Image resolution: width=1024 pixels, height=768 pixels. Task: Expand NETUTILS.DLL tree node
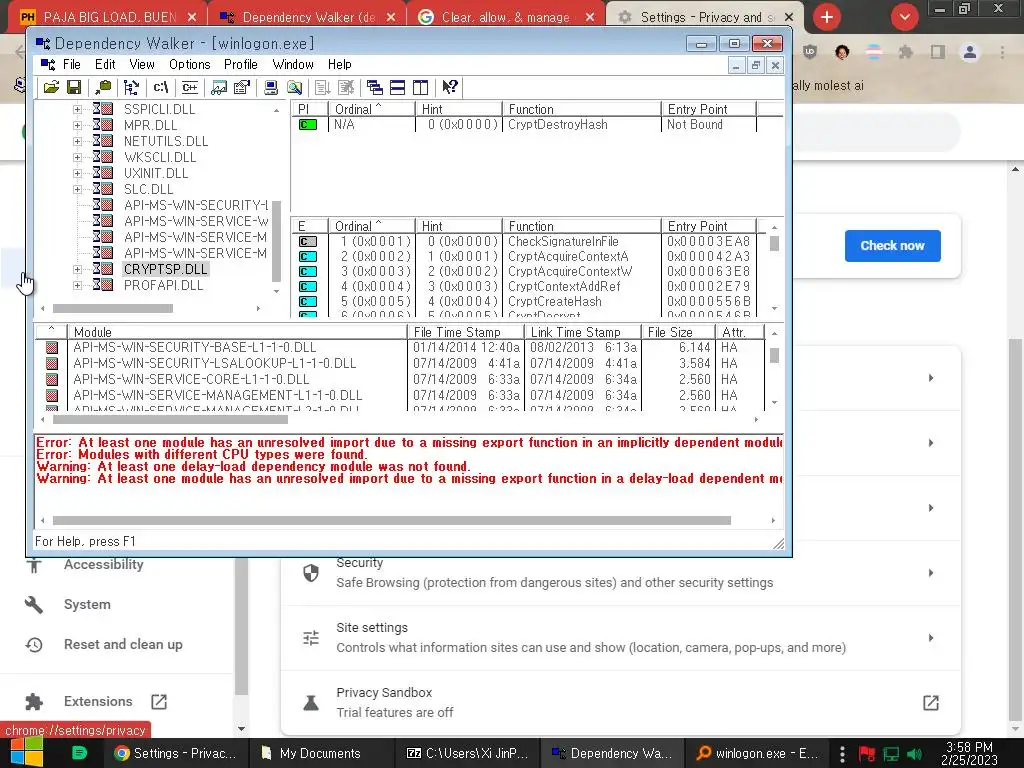pyautogui.click(x=77, y=141)
